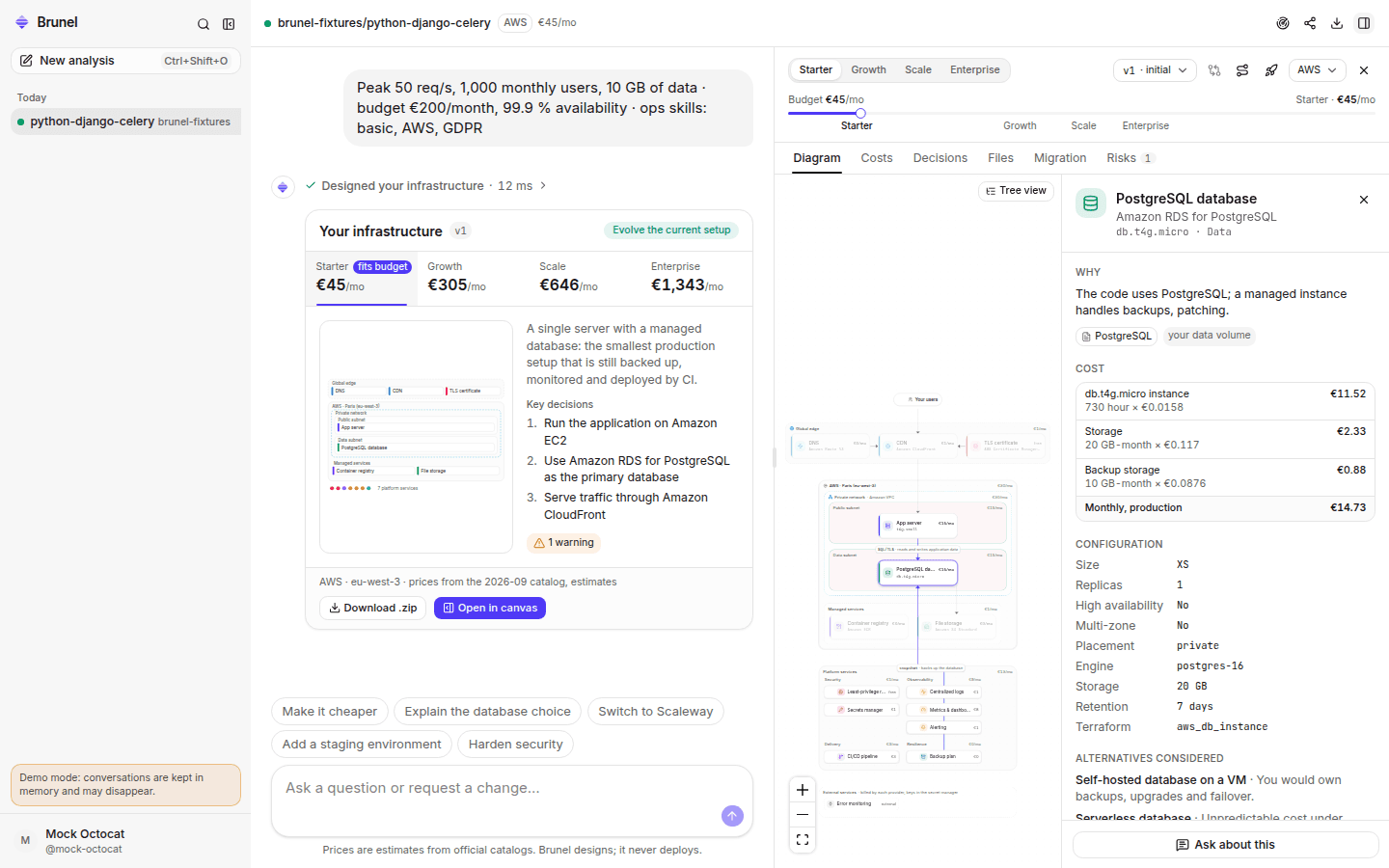Collapse the sidebar with the panel icon

[229, 24]
